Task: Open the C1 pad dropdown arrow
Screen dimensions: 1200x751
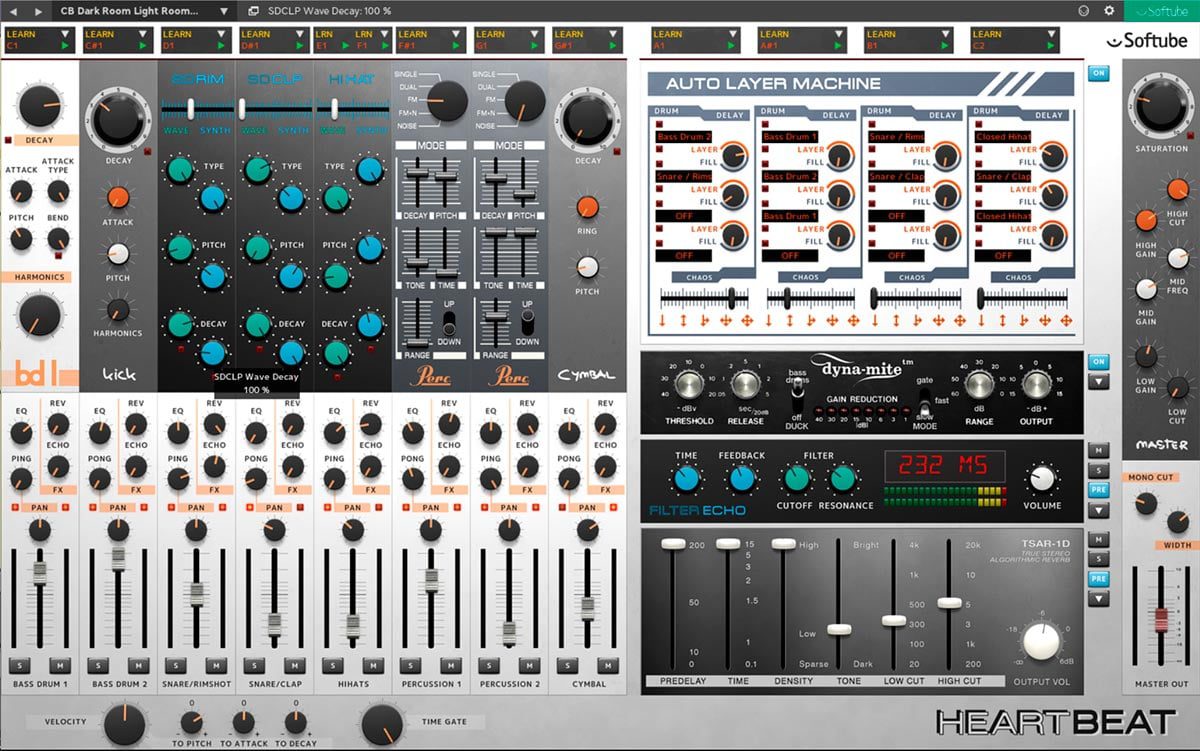Action: [66, 34]
